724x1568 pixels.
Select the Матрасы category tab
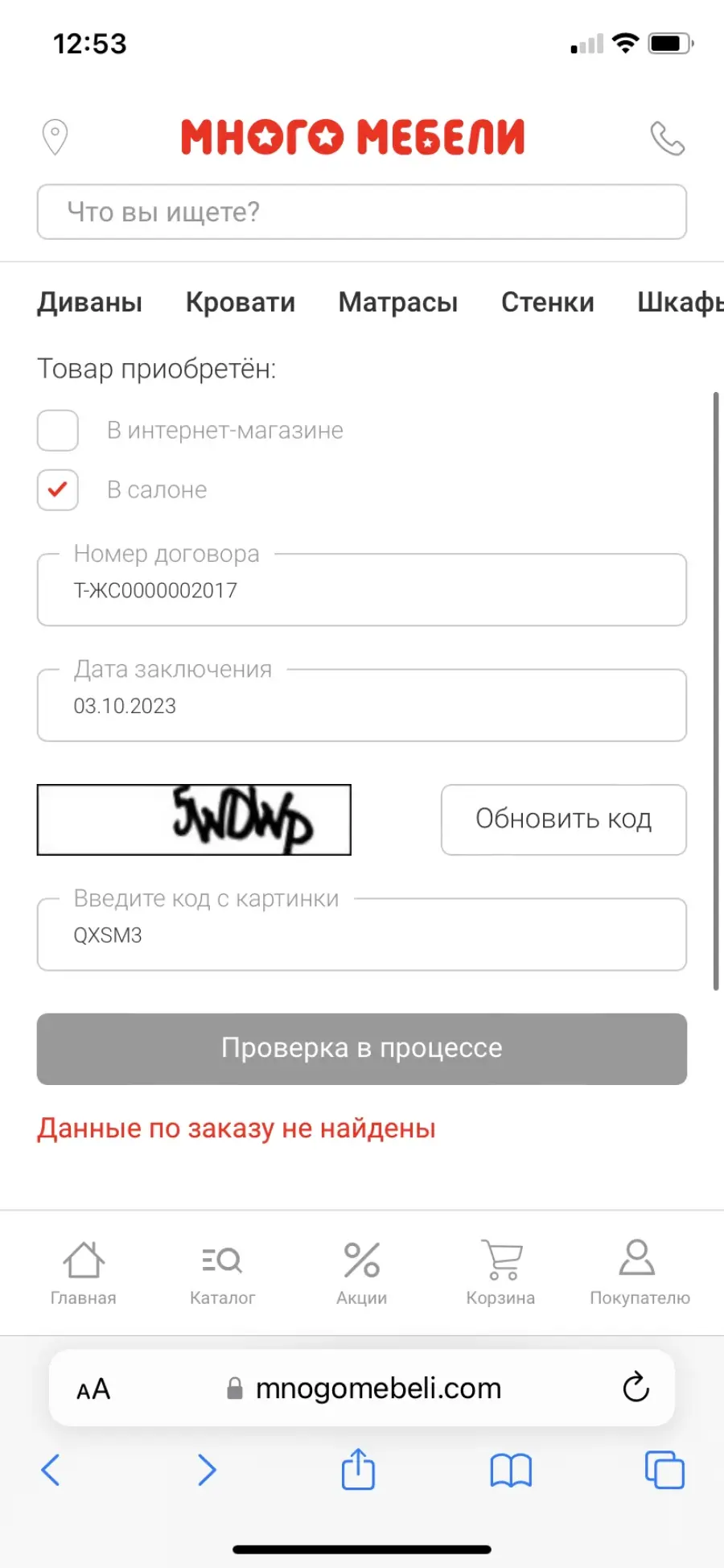[398, 303]
